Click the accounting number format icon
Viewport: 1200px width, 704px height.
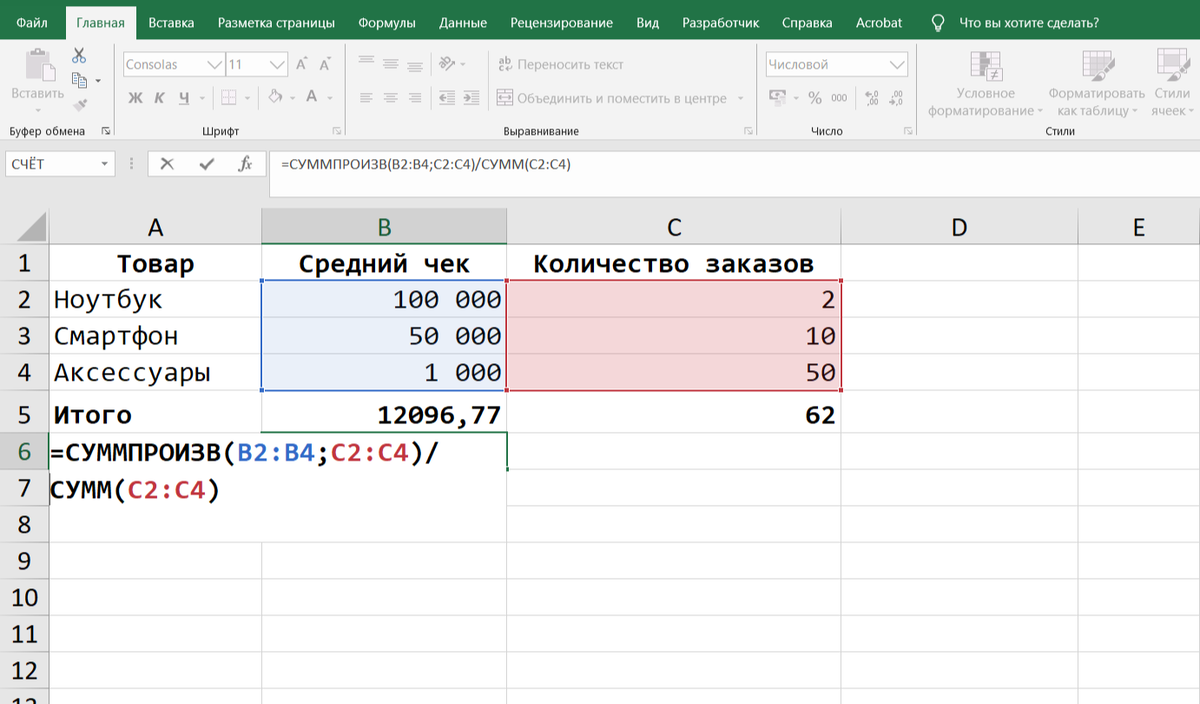[777, 98]
